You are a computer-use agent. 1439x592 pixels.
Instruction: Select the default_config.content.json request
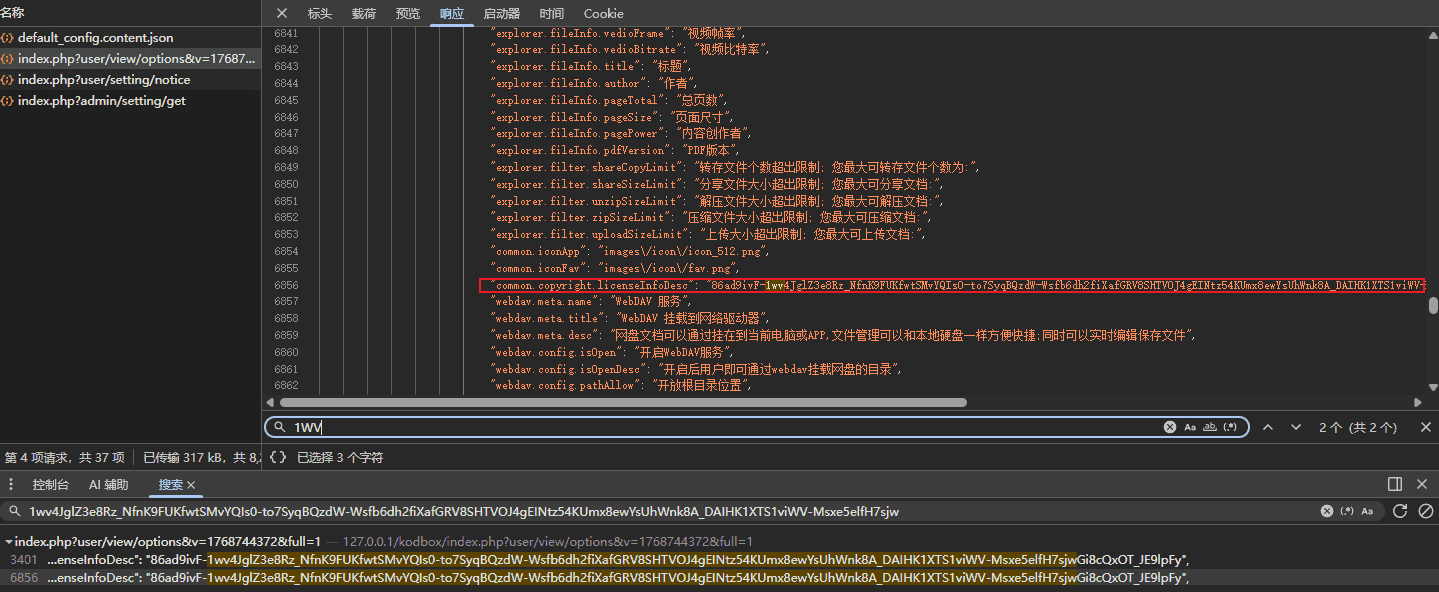(95, 38)
